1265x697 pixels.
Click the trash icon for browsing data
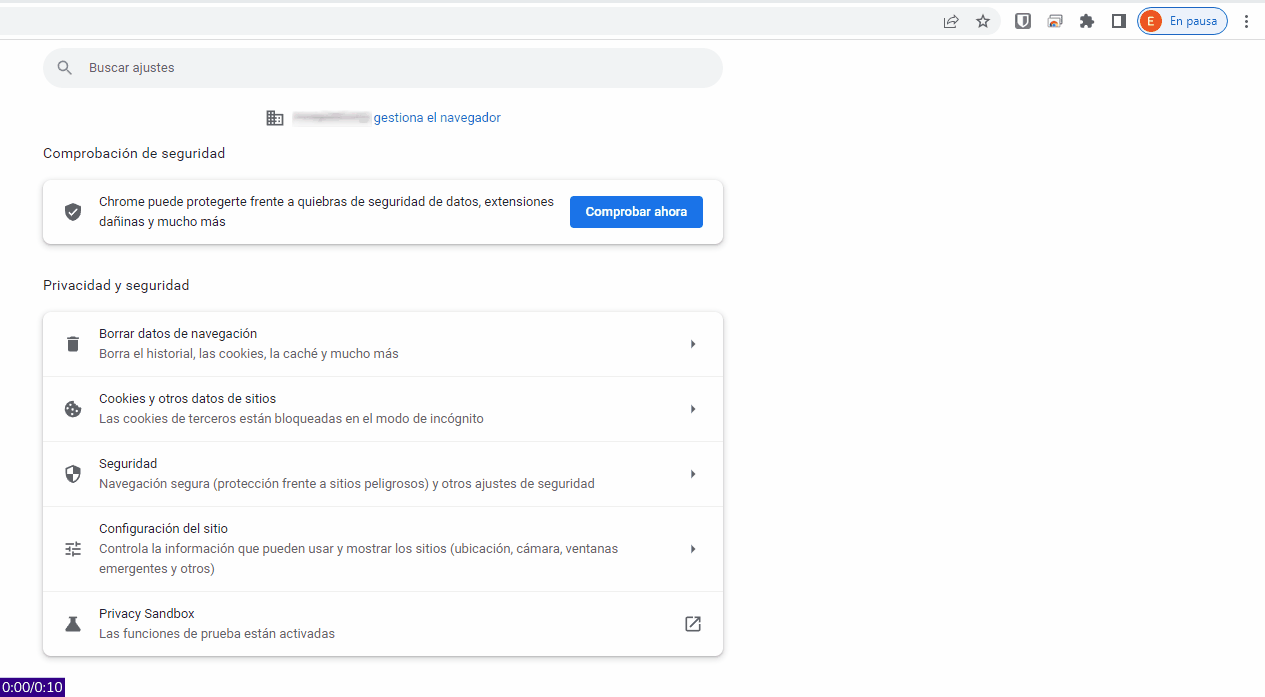point(73,344)
